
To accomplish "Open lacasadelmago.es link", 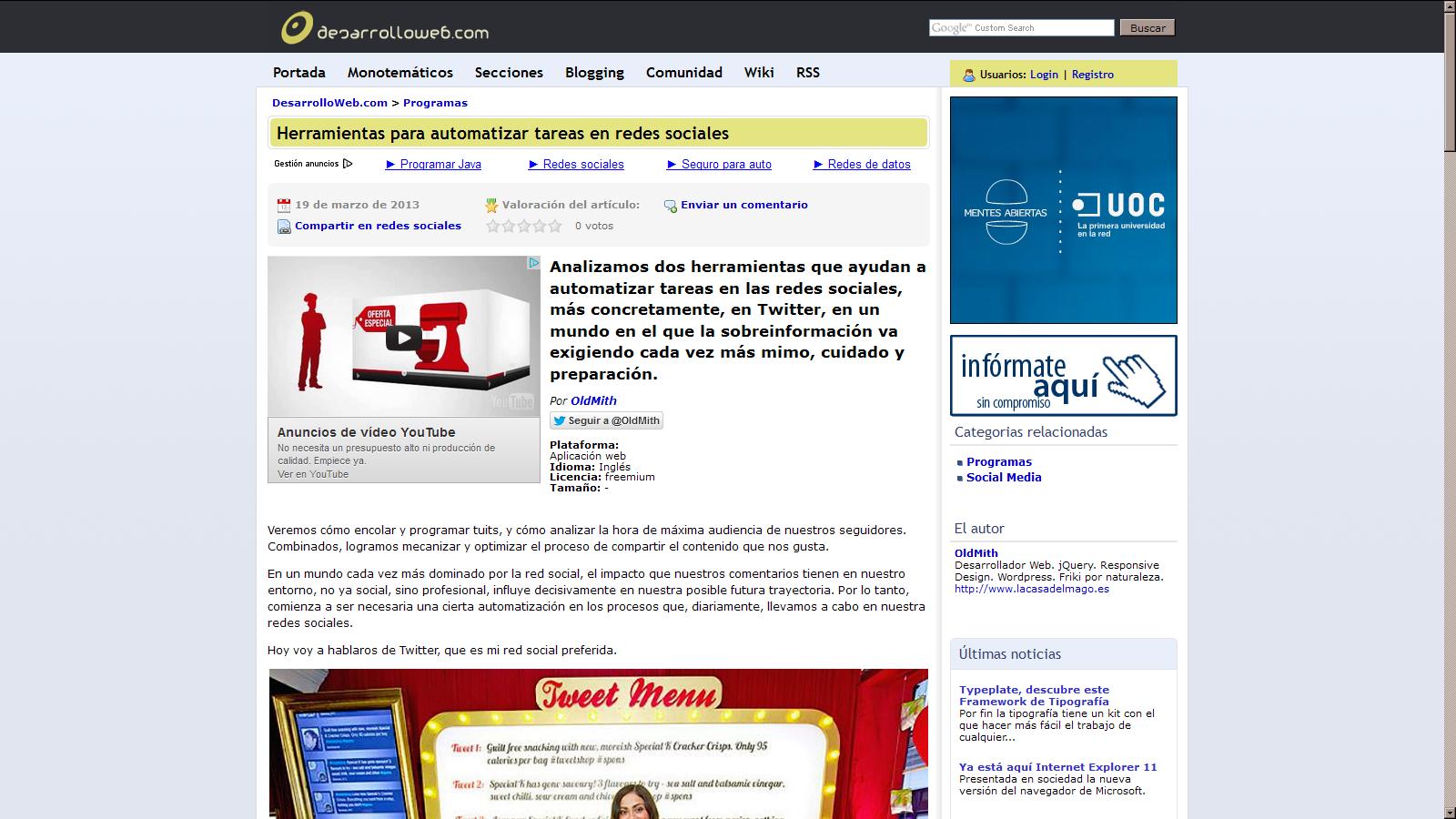I will [1032, 589].
